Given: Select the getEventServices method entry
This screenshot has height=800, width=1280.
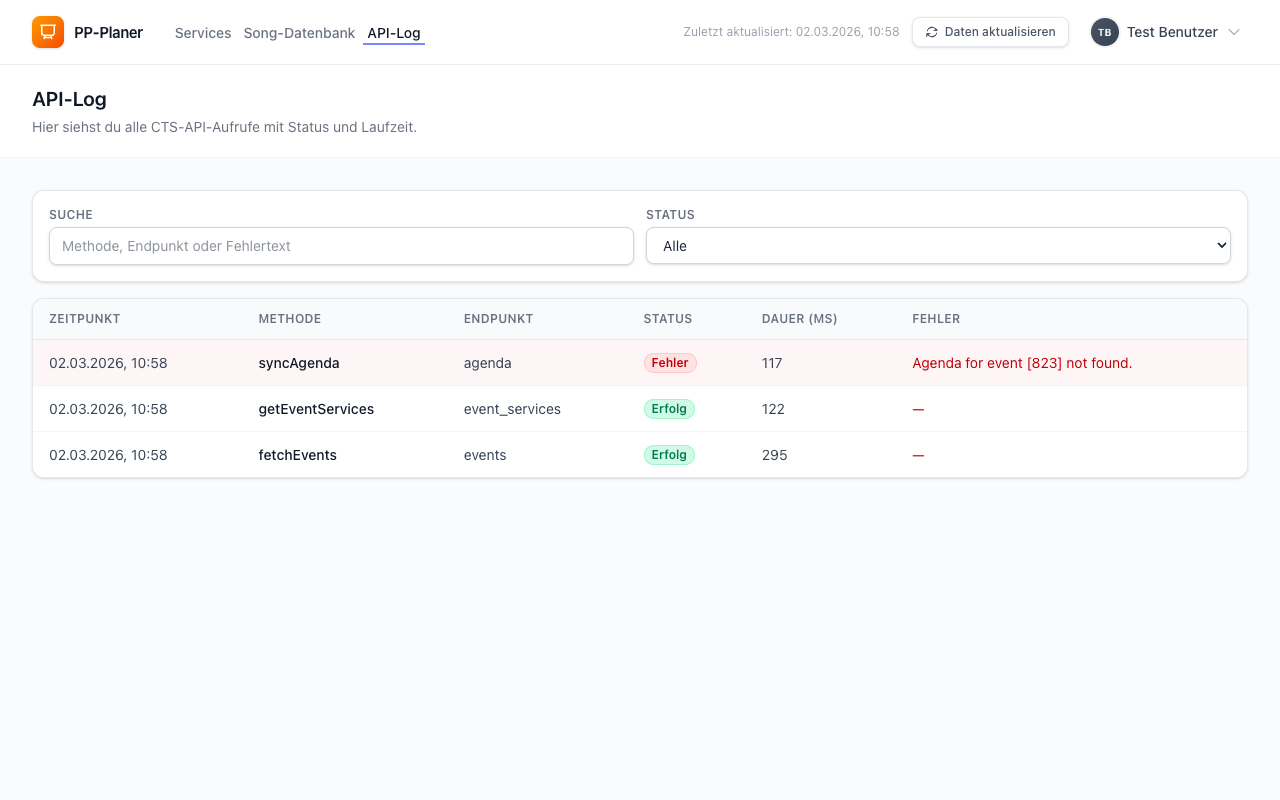Looking at the screenshot, I should coord(316,409).
